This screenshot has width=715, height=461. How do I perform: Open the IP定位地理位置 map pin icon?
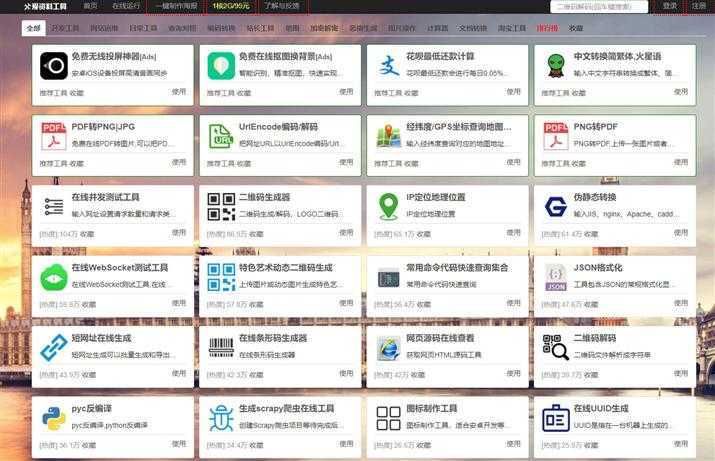click(x=388, y=207)
